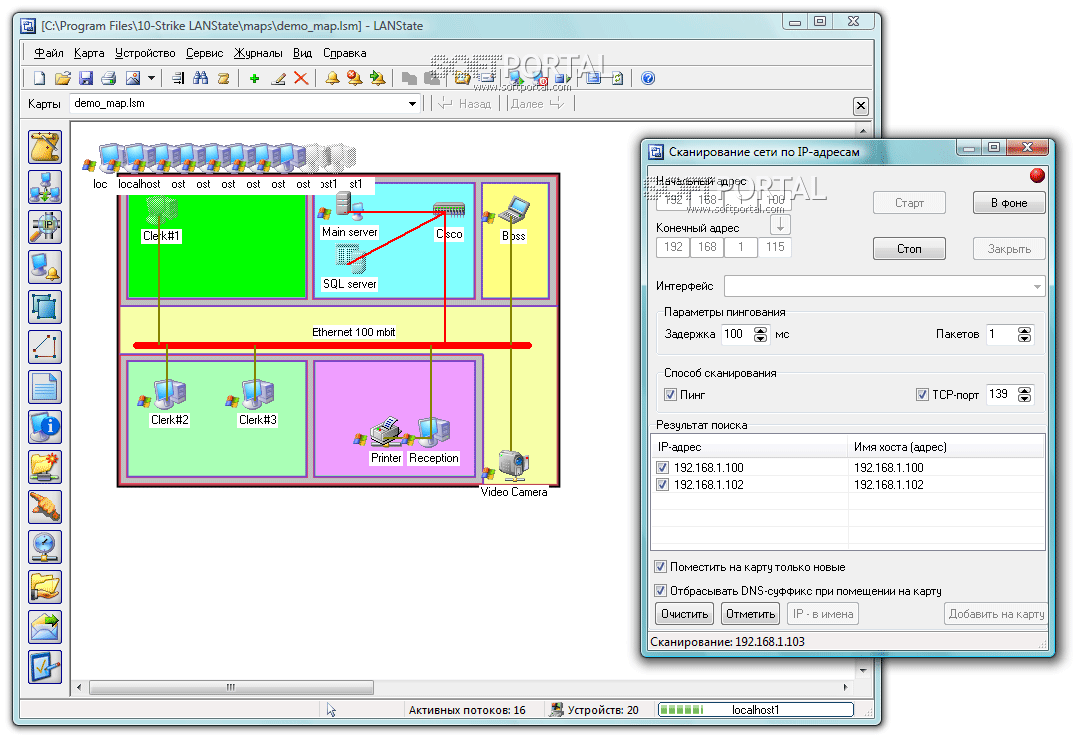1073x735 pixels.
Task: Click the envelope message sidebar icon
Action: pos(45,627)
